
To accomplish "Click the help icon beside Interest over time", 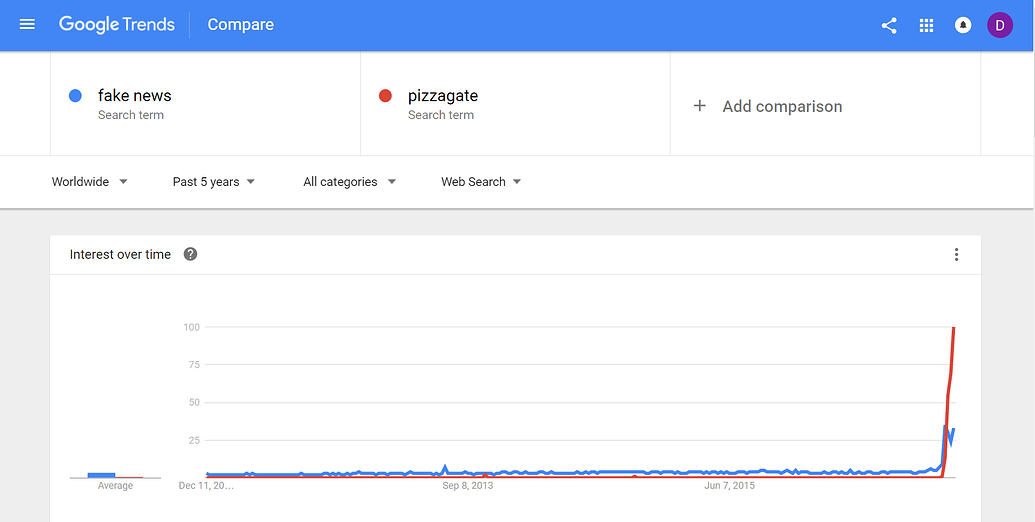I will click(190, 254).
